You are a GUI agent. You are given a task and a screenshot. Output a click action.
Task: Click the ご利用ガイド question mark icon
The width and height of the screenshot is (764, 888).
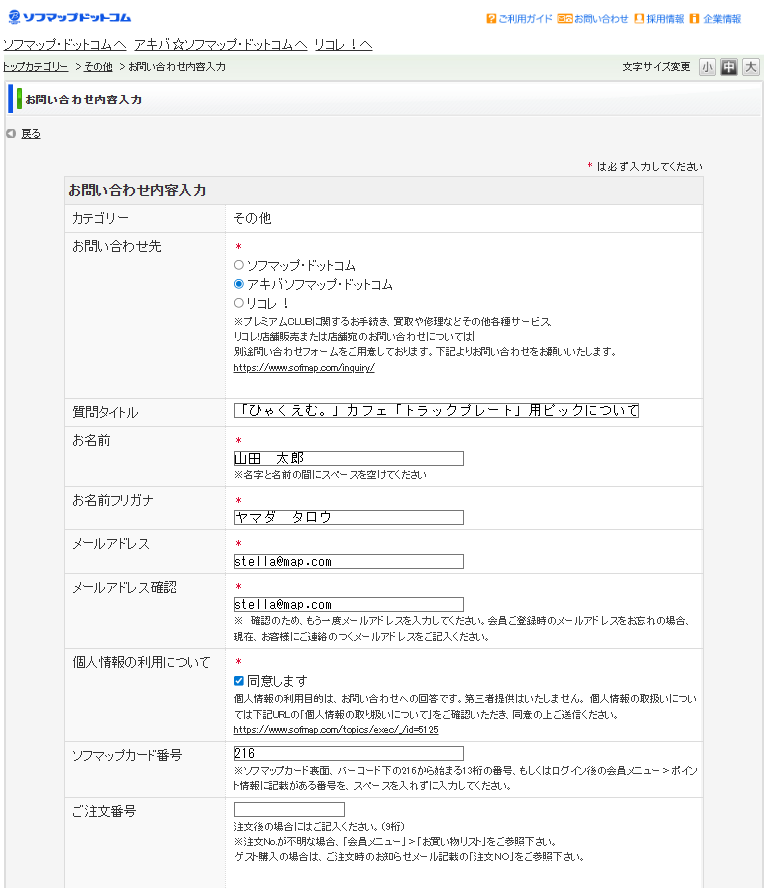(491, 19)
